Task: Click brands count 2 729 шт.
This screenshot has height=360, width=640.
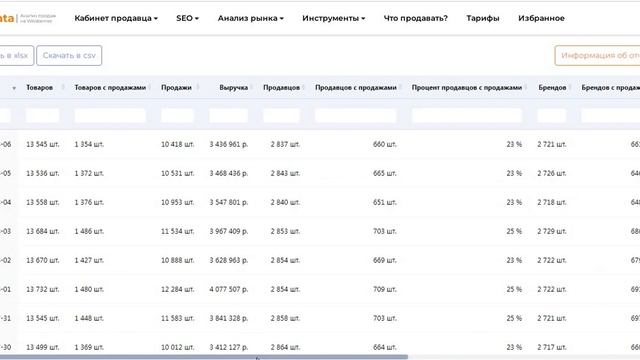Action: click(552, 231)
